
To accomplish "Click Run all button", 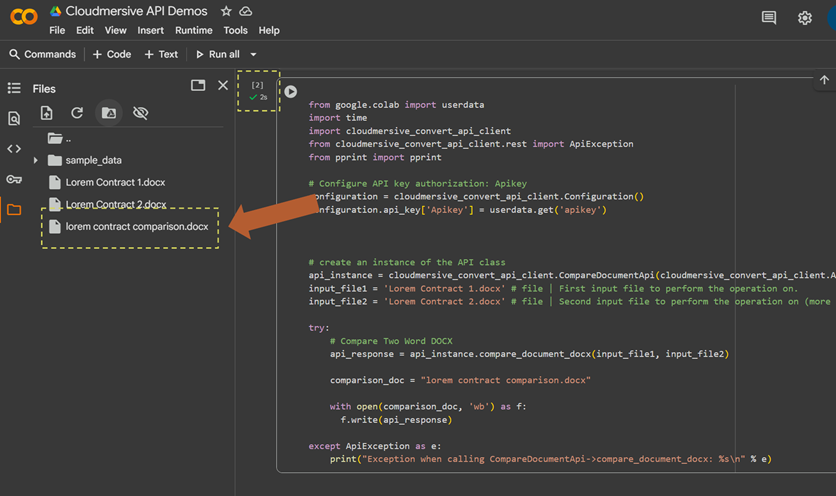I will pyautogui.click(x=218, y=54).
